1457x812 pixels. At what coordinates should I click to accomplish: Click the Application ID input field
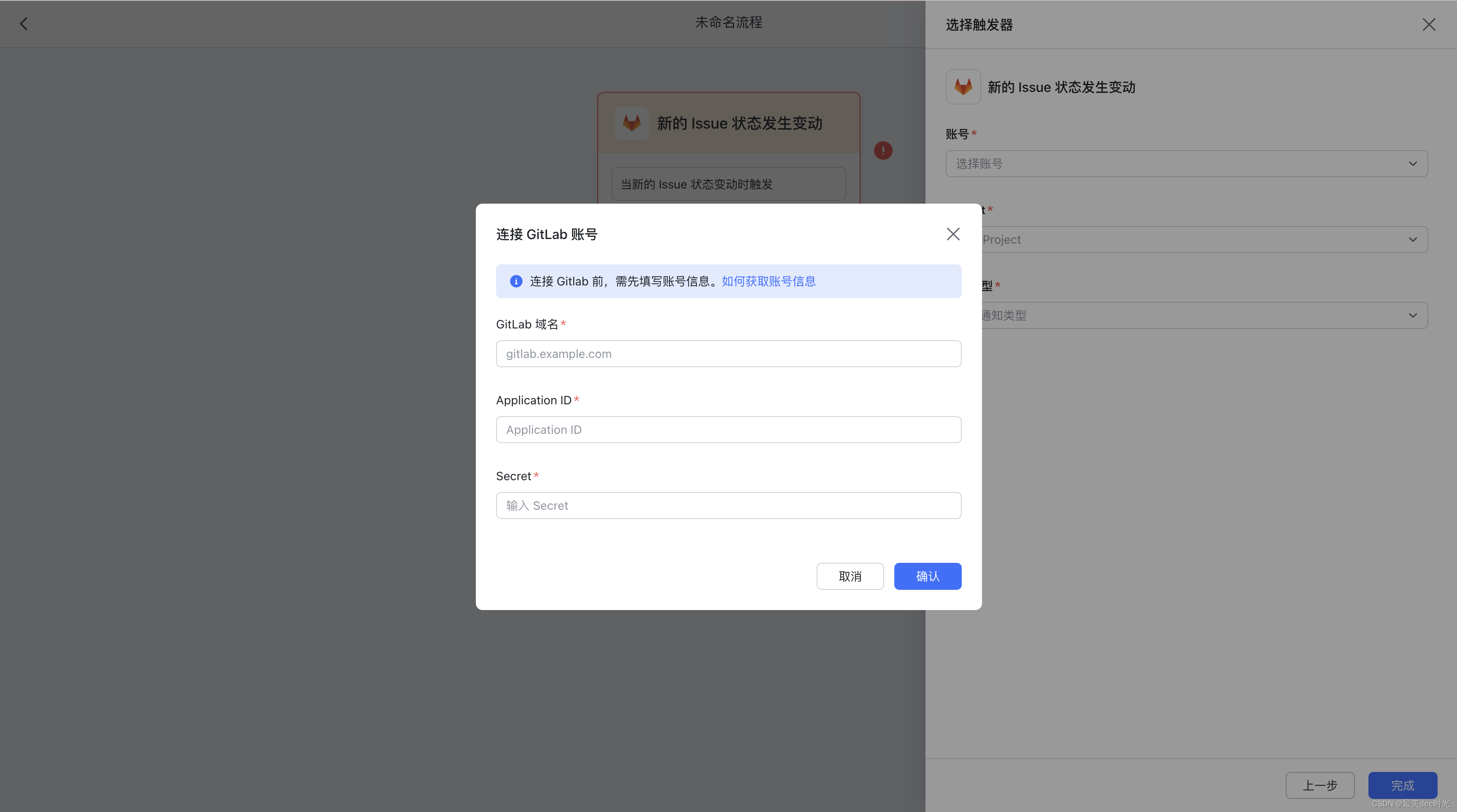(x=728, y=429)
